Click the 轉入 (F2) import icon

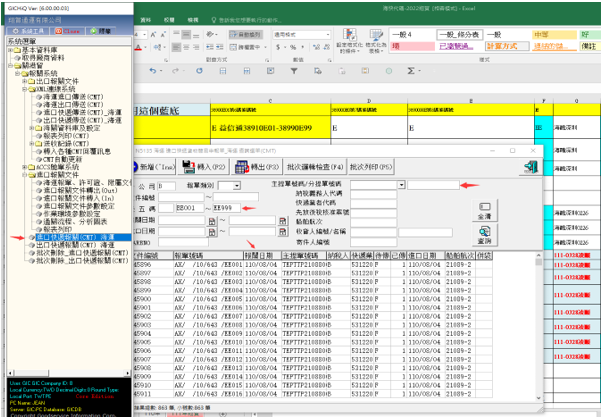190,164
